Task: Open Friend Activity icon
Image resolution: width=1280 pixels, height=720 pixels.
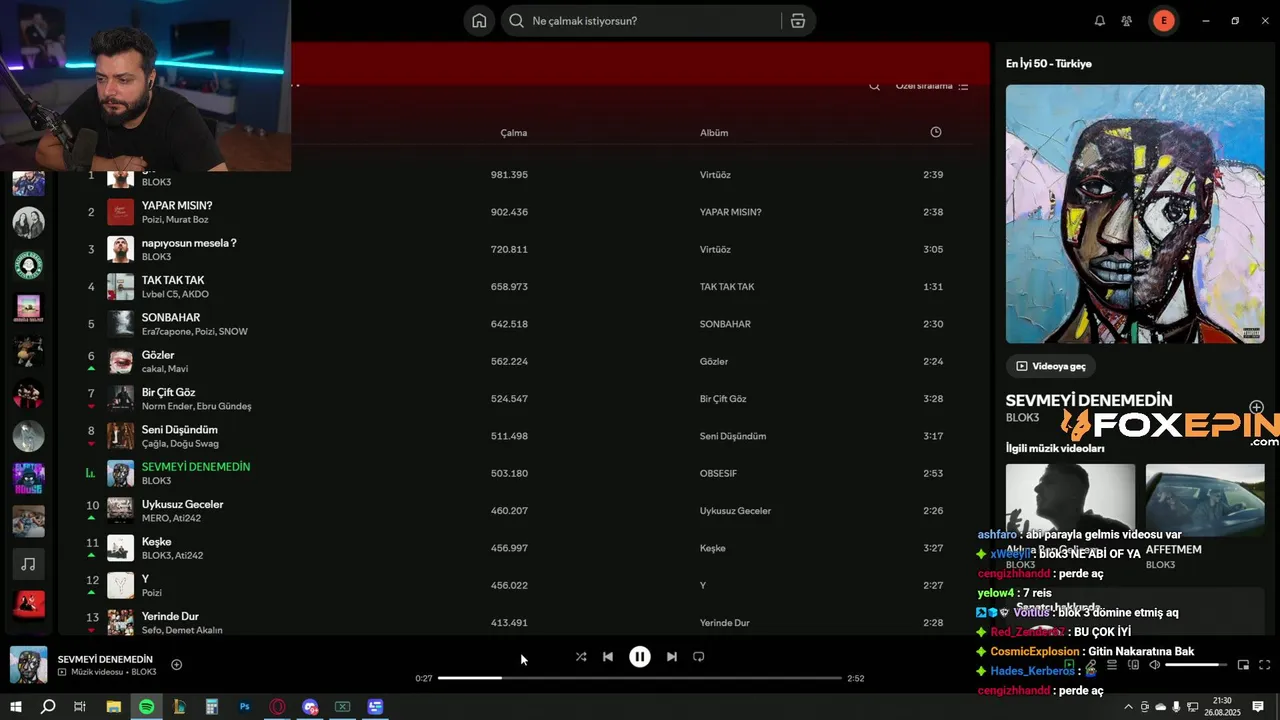Action: 1127,21
